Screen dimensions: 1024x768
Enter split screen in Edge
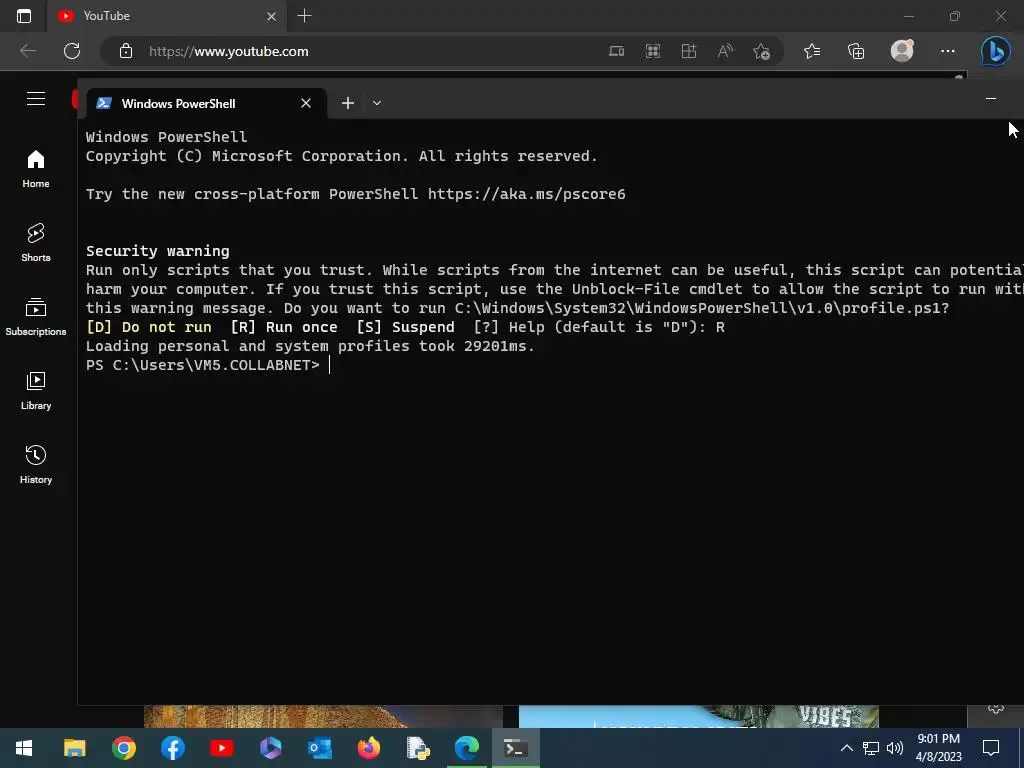click(688, 51)
